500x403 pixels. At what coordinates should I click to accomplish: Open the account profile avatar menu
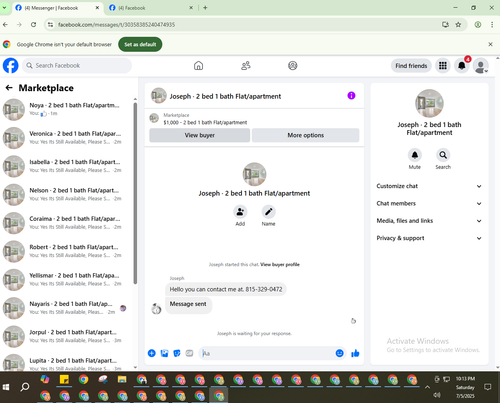click(481, 66)
